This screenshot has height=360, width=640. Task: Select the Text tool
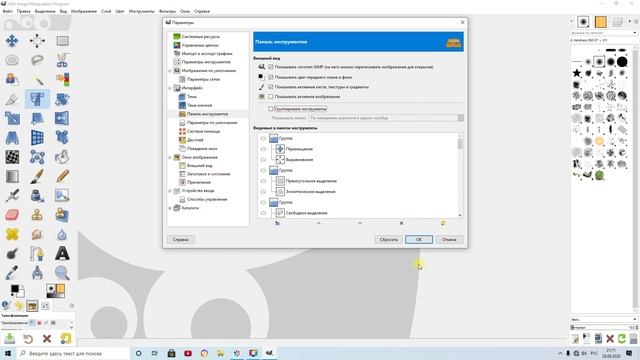(62, 253)
